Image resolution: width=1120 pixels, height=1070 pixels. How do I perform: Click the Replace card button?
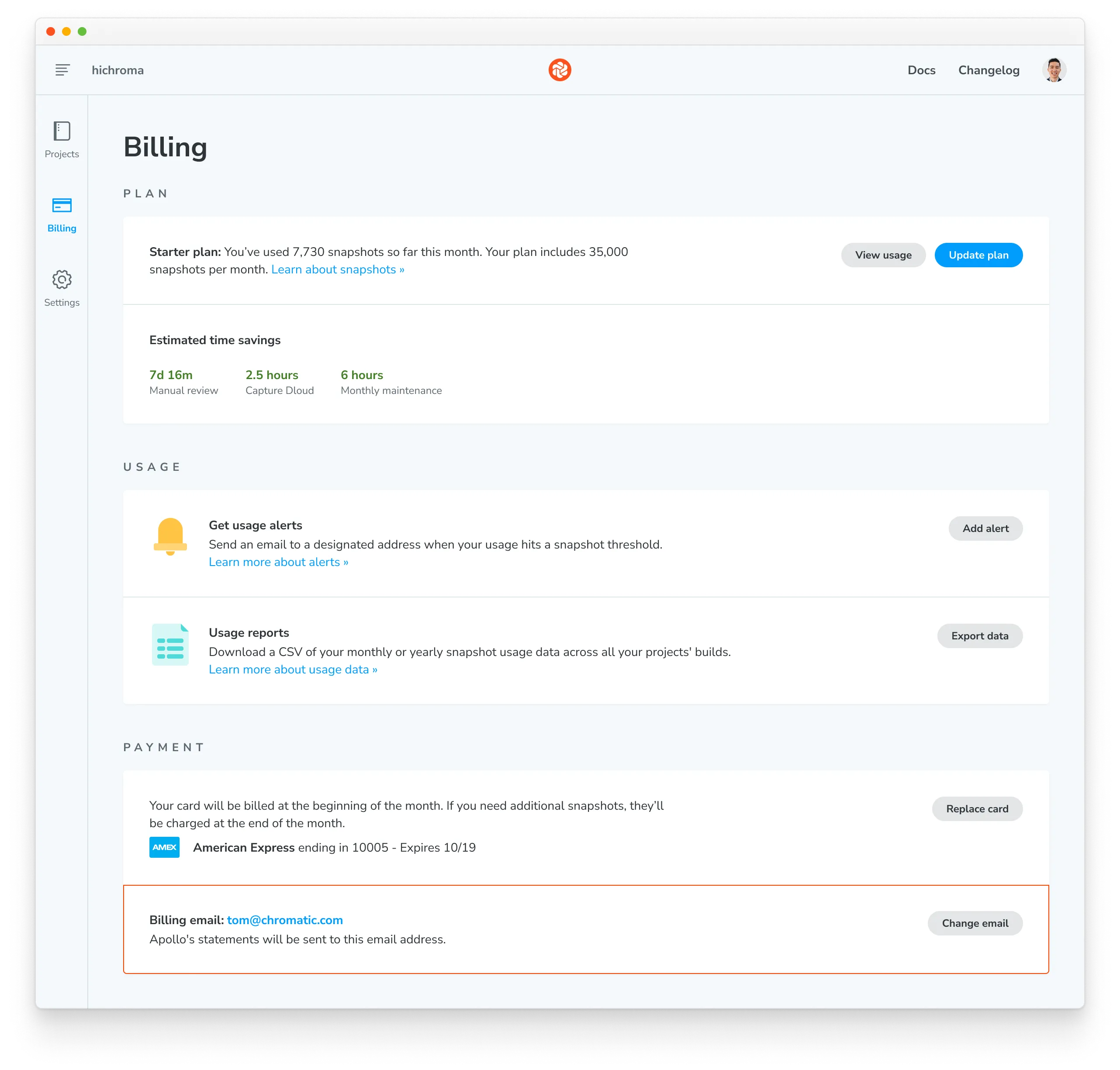[978, 809]
